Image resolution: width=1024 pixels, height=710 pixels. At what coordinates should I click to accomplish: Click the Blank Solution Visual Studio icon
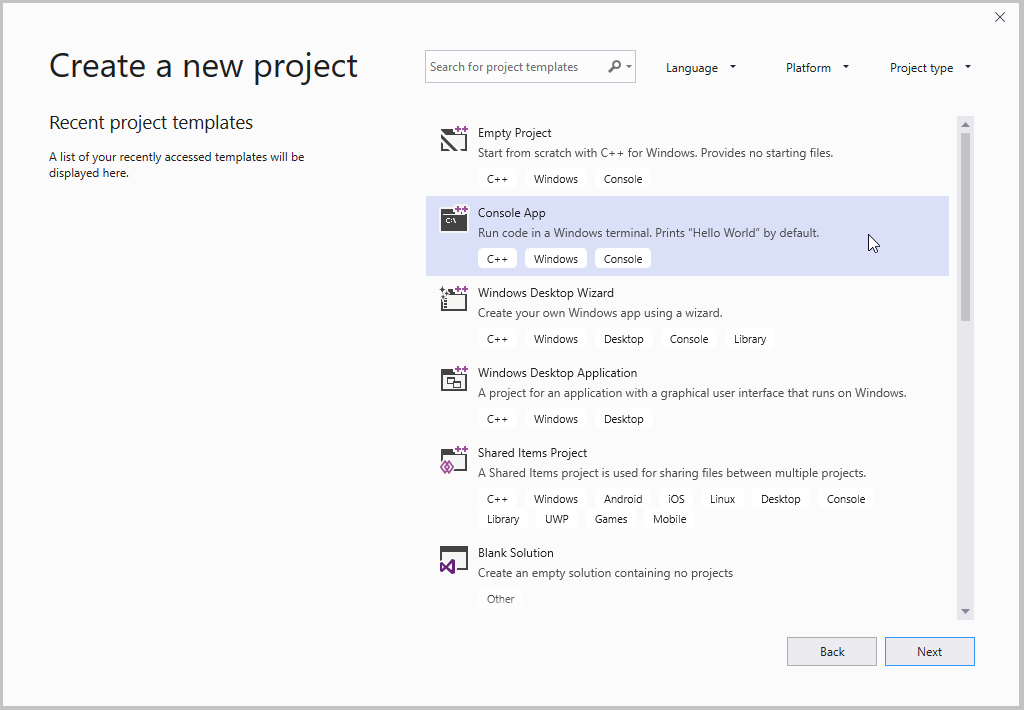point(453,560)
